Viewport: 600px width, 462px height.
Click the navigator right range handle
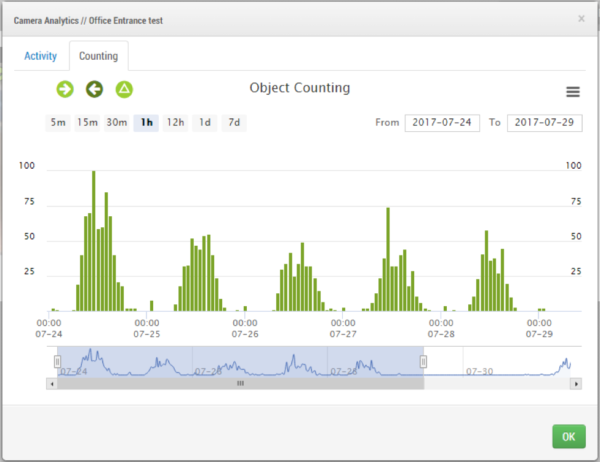click(x=423, y=361)
